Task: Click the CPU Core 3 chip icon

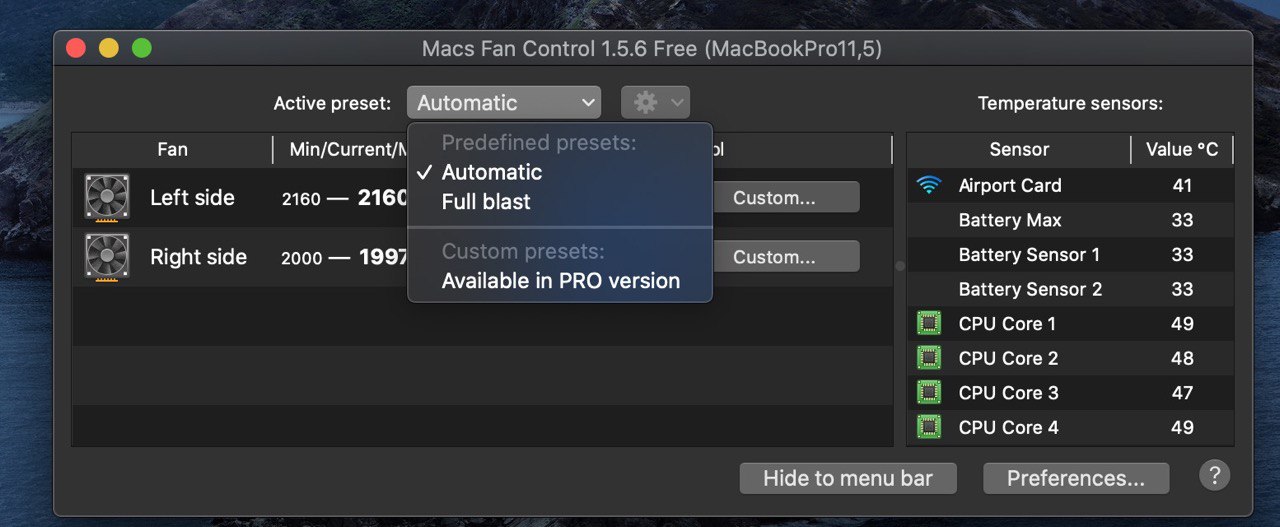Action: tap(930, 392)
